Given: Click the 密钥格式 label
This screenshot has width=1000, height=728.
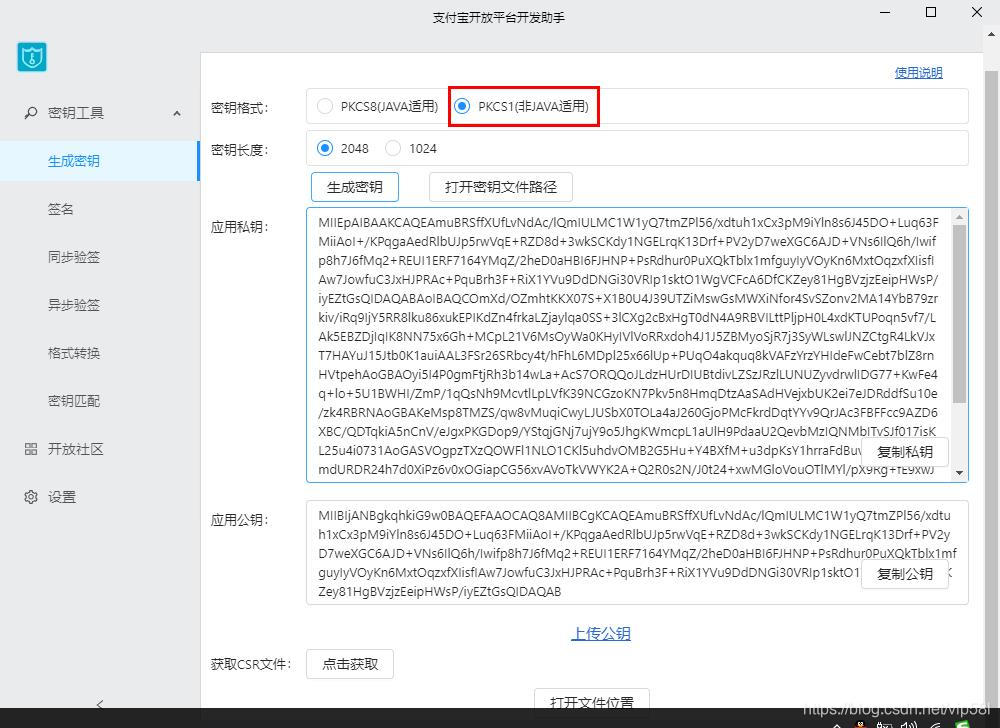Looking at the screenshot, I should pyautogui.click(x=240, y=108).
